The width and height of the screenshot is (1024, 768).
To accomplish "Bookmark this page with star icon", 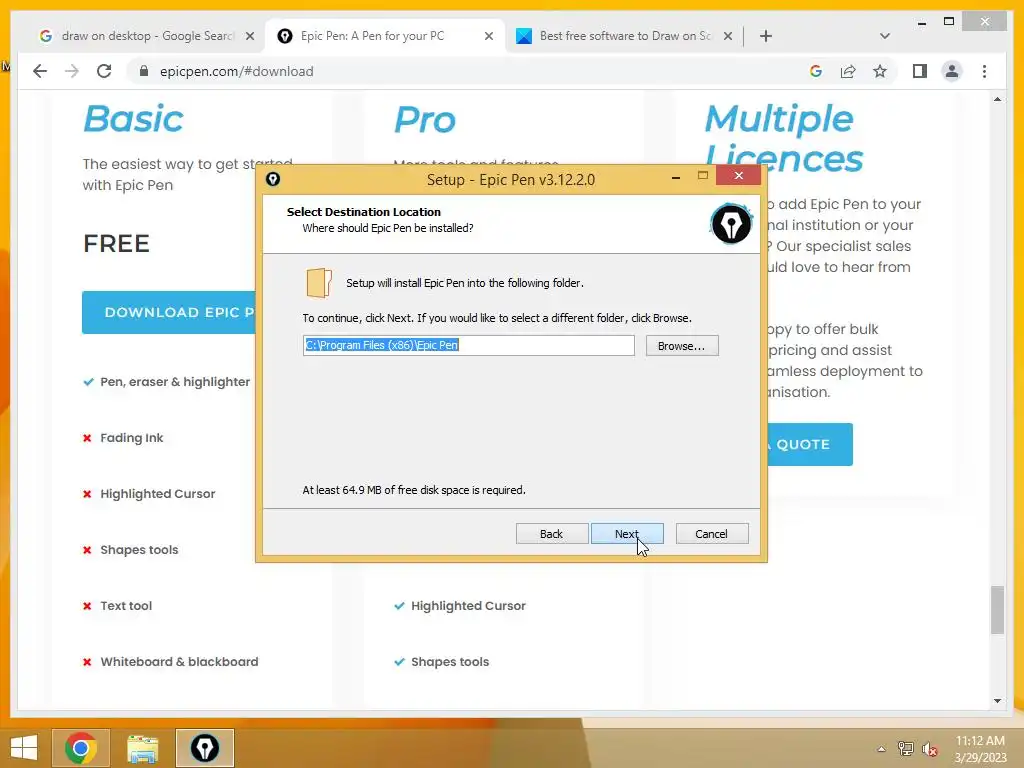I will [880, 71].
